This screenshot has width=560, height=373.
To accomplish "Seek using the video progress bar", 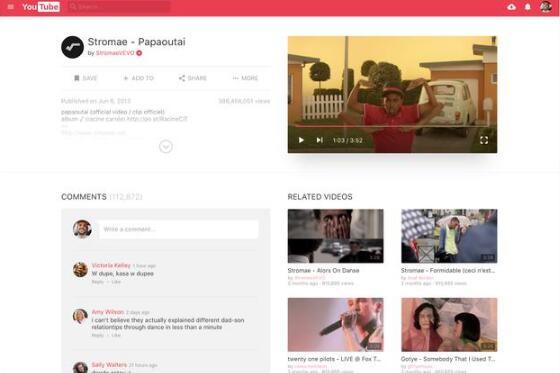I will click(392, 126).
